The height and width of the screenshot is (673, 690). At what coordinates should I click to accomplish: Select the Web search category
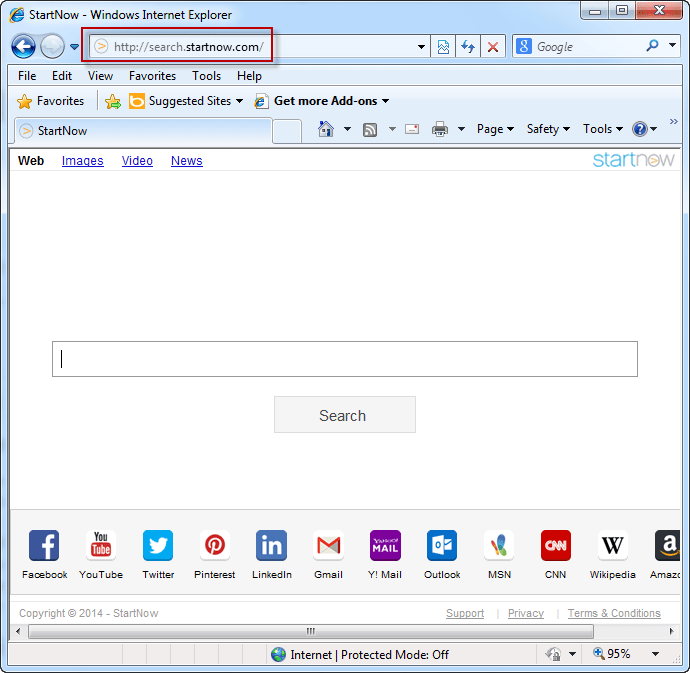pyautogui.click(x=31, y=161)
